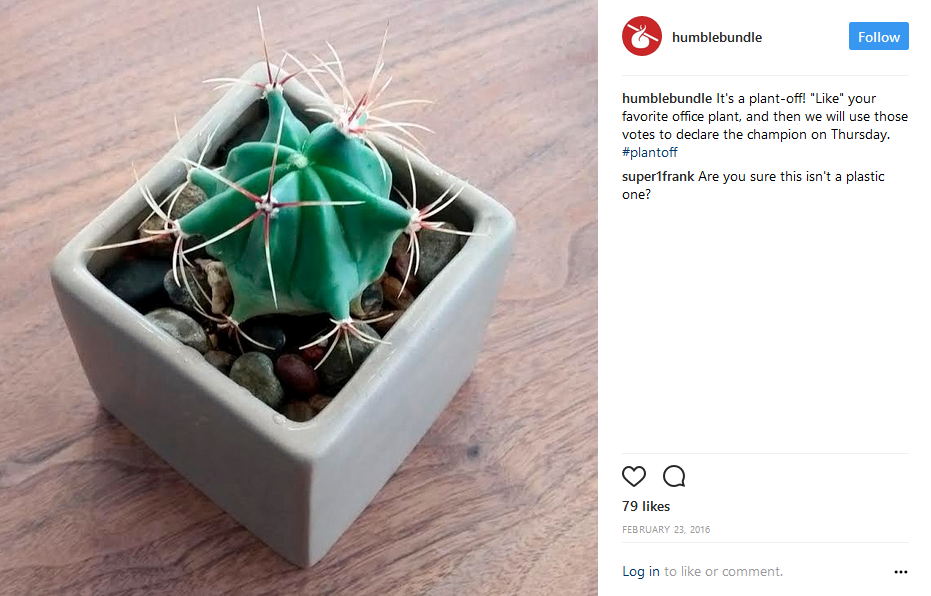Open humblebundle username at caption start

[667, 99]
